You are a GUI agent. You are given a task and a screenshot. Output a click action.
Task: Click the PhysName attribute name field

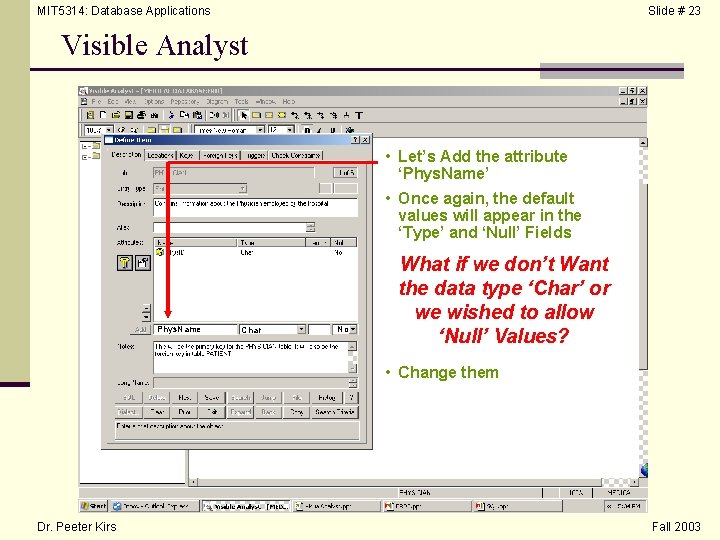(195, 329)
